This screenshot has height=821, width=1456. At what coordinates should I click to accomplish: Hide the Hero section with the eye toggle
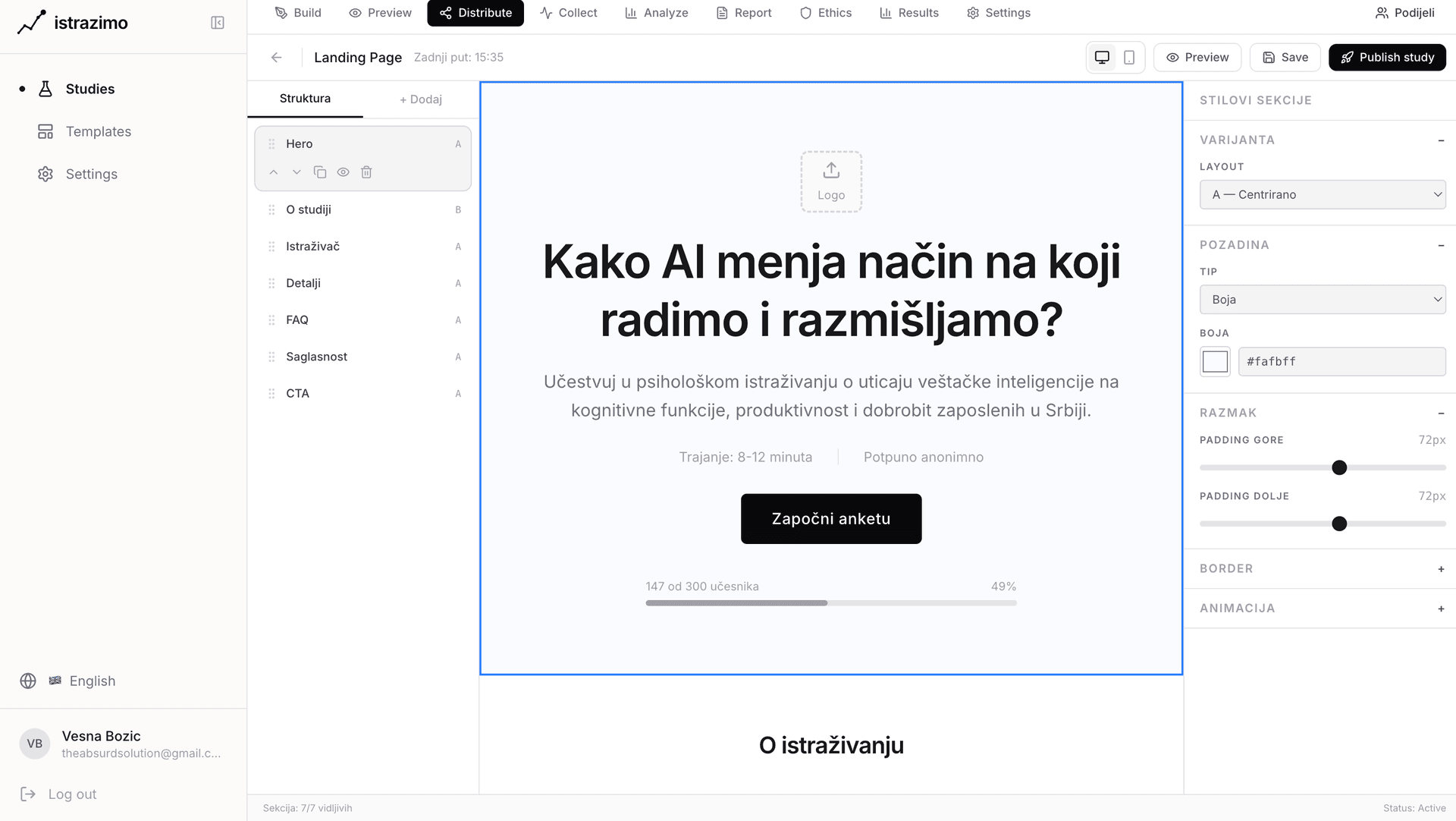pos(343,172)
